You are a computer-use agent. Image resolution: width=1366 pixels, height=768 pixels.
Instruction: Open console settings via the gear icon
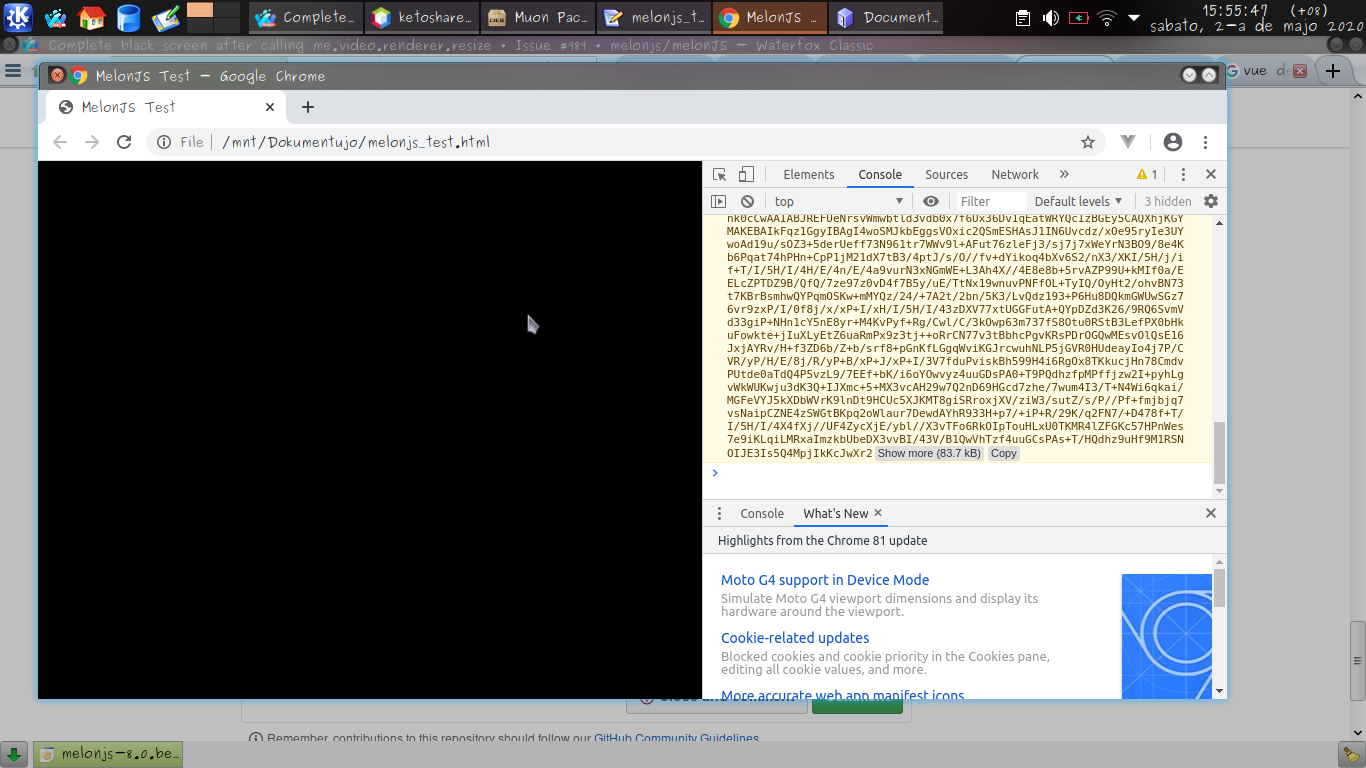(1209, 201)
